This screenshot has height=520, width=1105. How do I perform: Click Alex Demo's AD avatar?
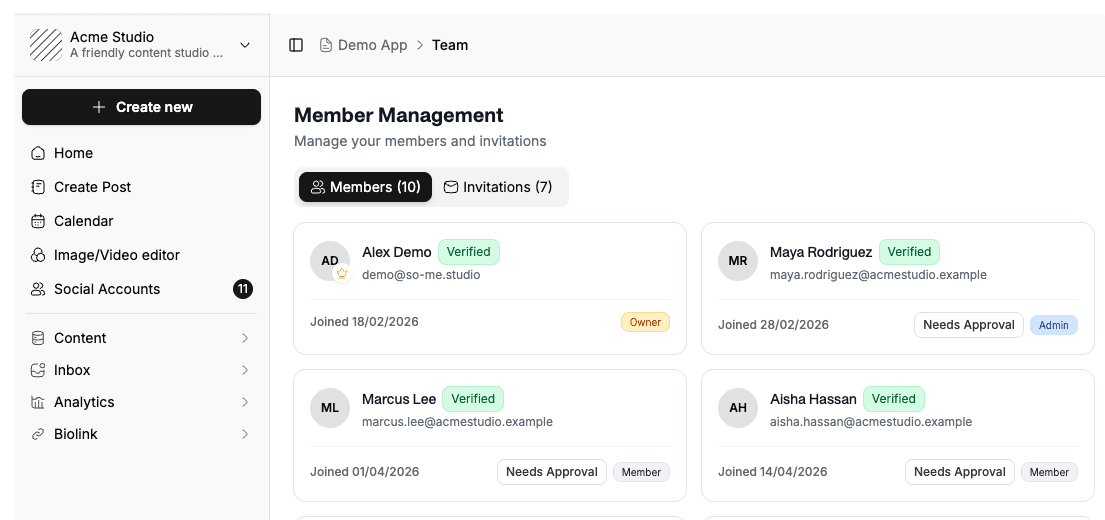pos(330,261)
